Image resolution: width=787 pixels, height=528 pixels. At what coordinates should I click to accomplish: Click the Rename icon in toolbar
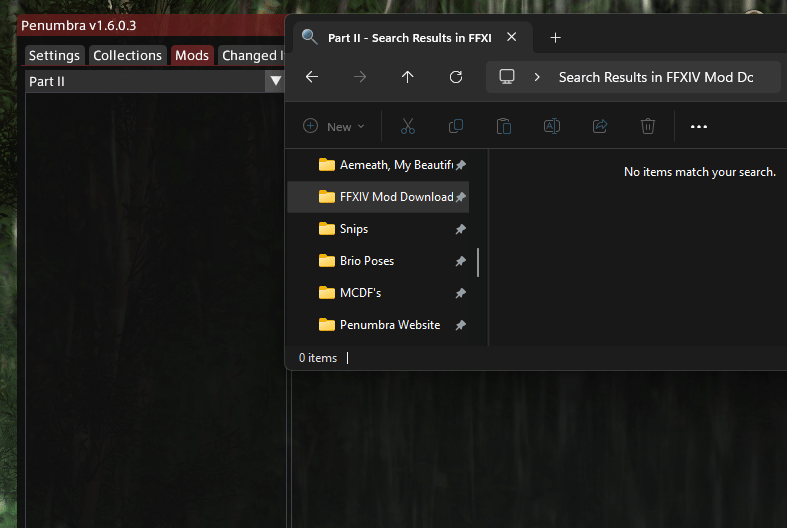551,126
